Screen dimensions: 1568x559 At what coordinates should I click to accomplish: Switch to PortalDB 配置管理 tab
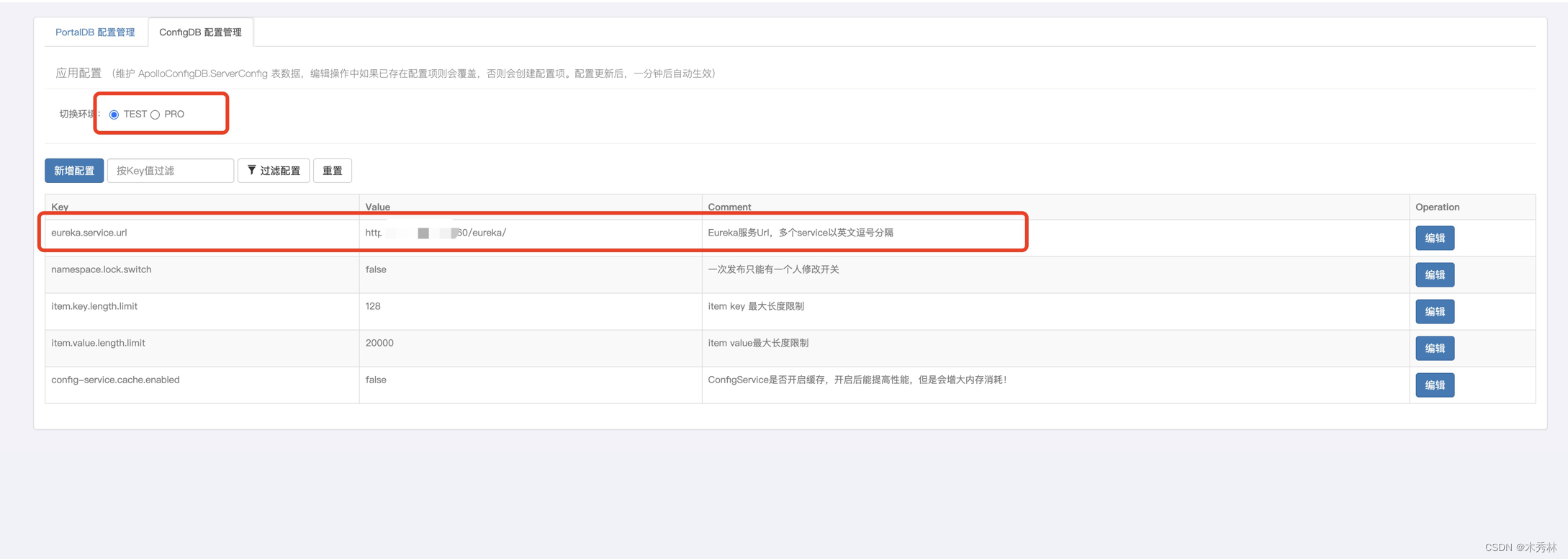95,32
